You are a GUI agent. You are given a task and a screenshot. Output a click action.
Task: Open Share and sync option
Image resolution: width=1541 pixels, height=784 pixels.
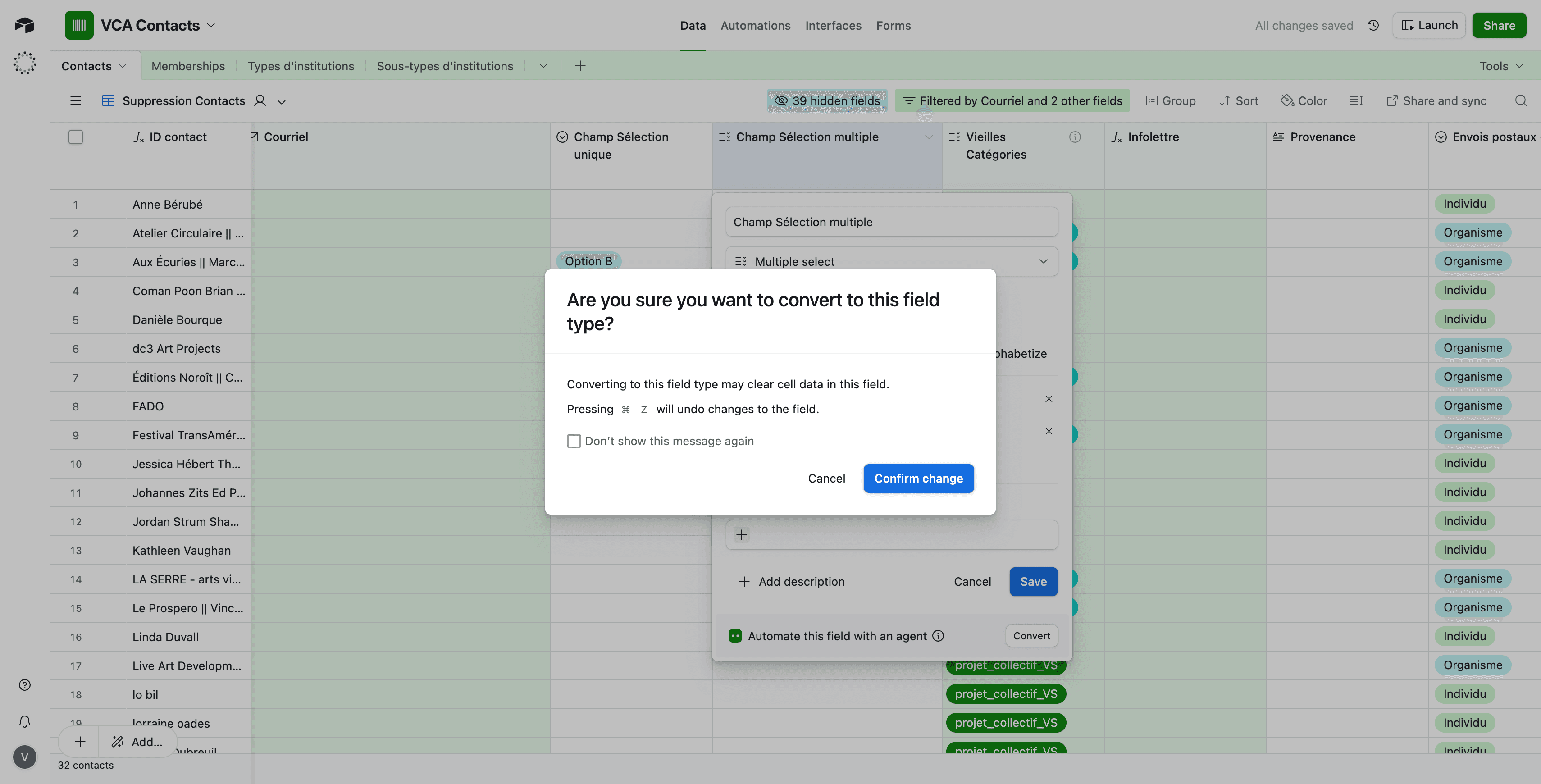1436,100
